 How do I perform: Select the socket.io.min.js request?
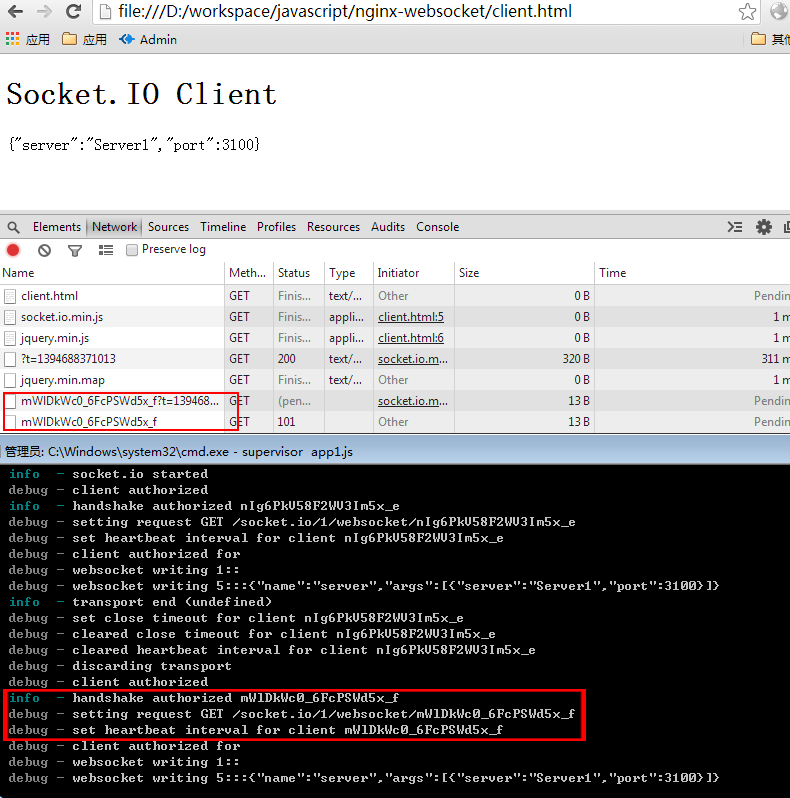395,317
